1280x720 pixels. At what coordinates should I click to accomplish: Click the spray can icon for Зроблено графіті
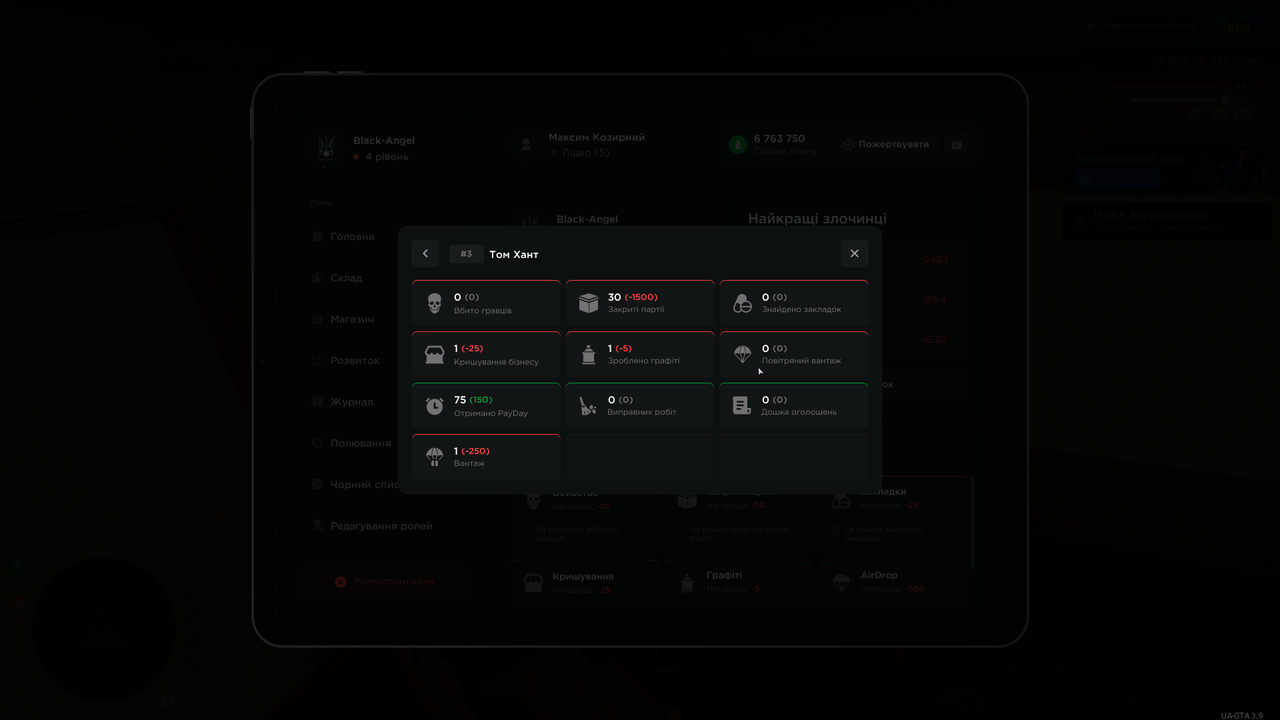588,354
